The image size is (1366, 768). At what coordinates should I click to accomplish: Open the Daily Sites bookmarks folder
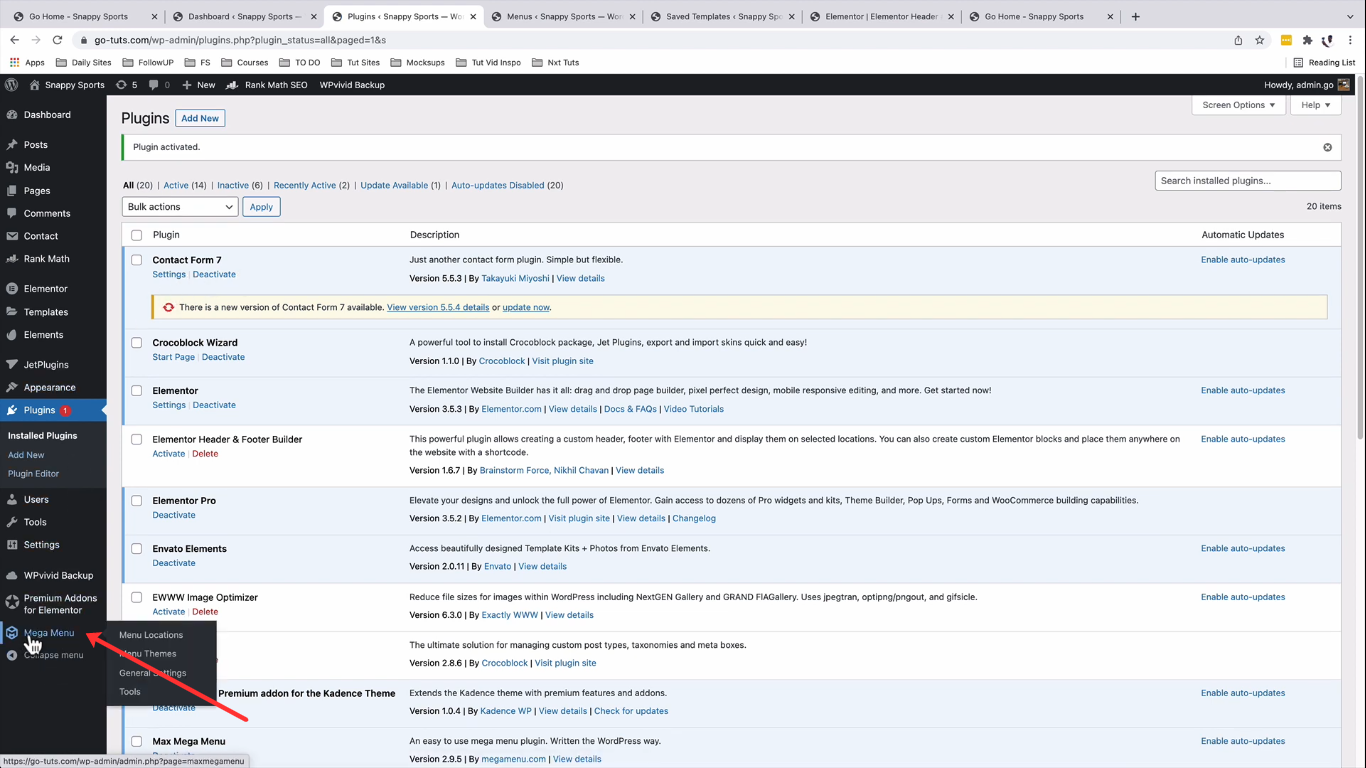pos(84,62)
